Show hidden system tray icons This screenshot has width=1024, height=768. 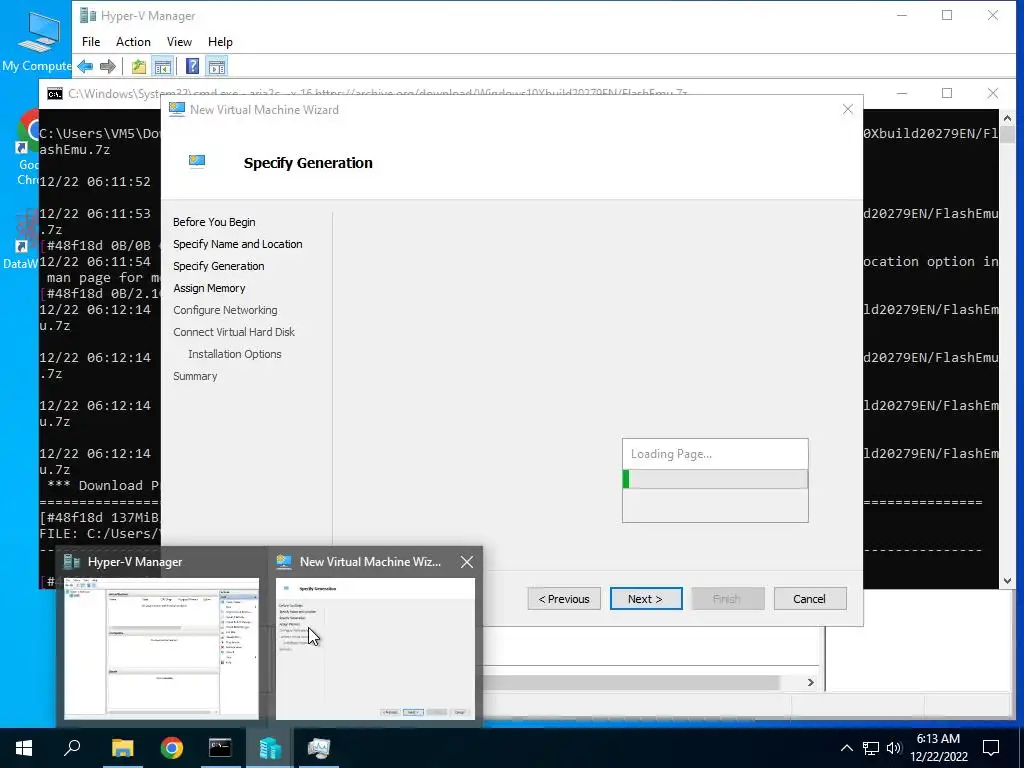(846, 748)
